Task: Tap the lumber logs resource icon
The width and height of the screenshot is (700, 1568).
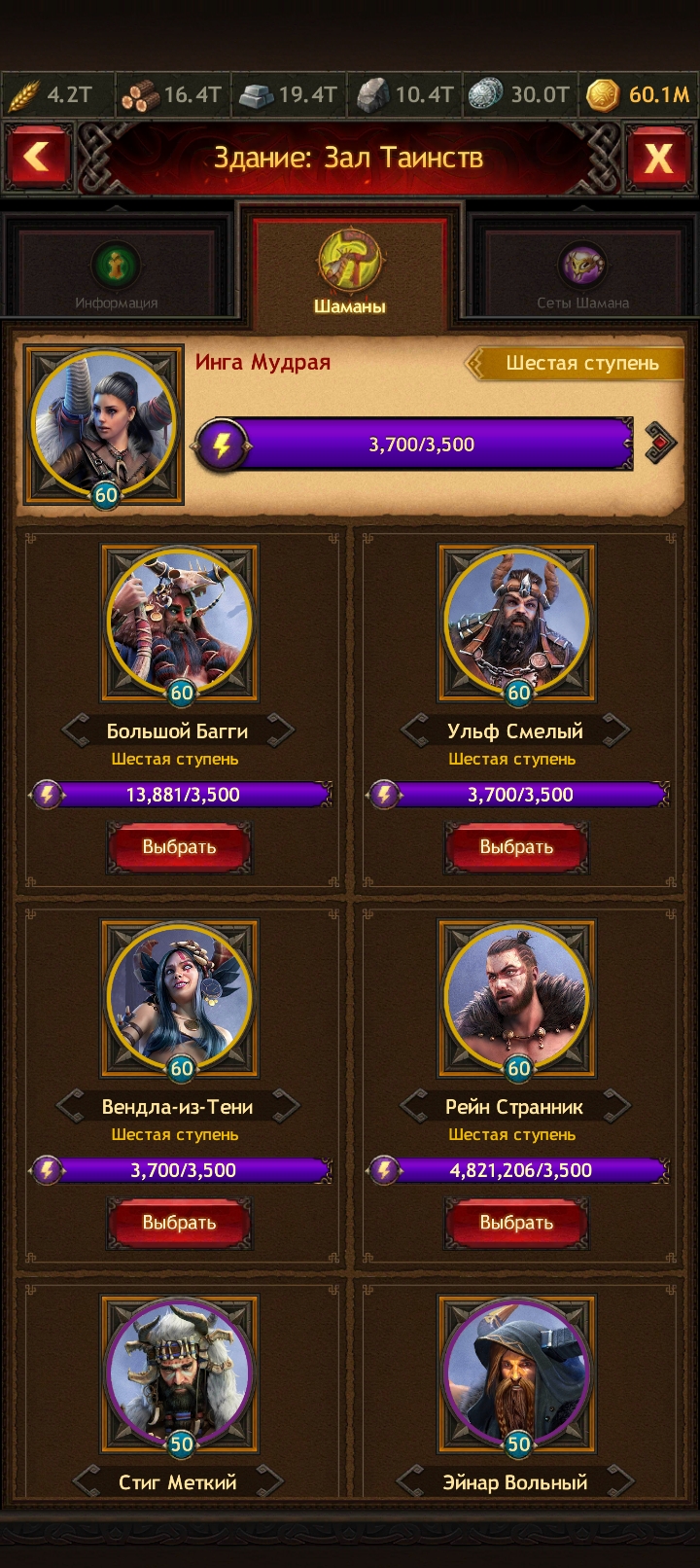Action: coord(140,94)
